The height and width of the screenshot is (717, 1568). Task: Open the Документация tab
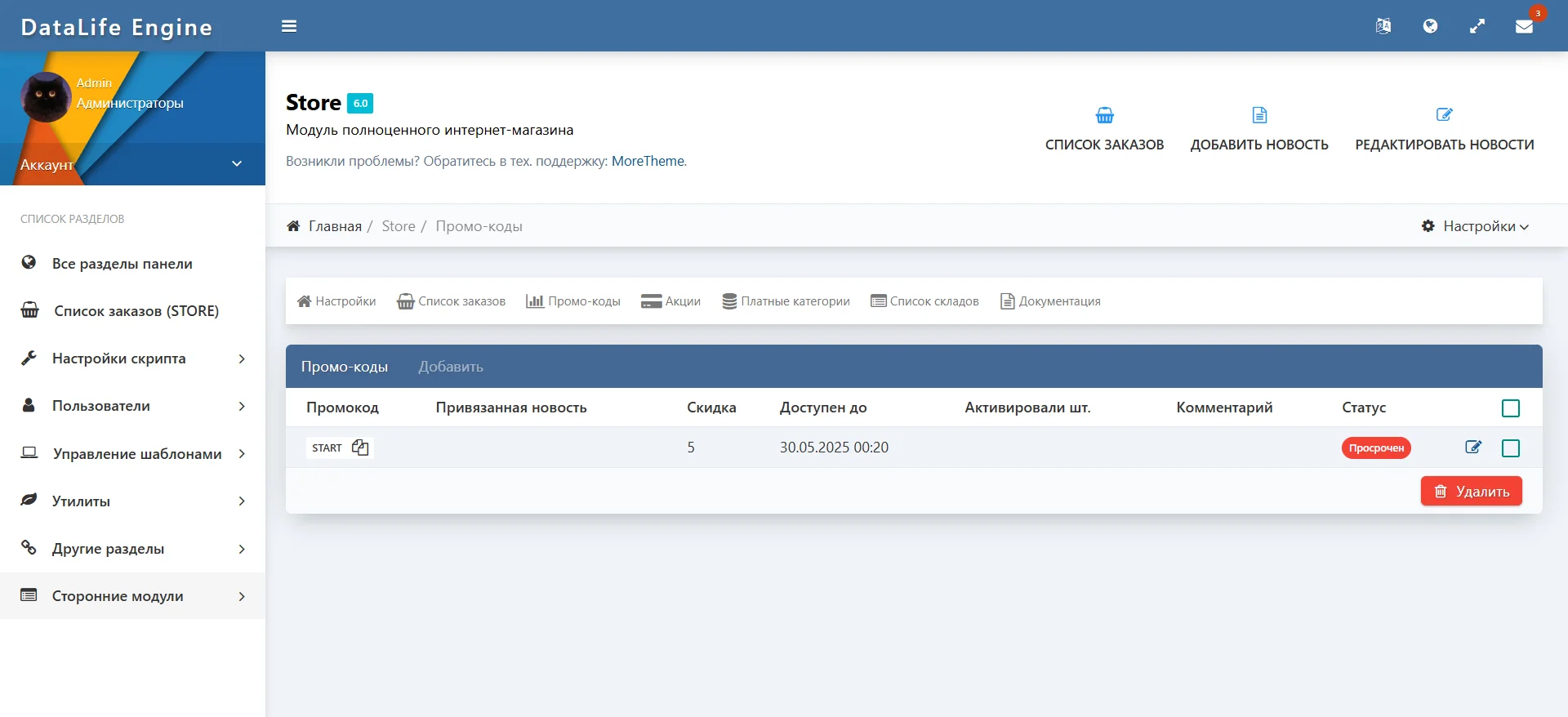click(x=1050, y=301)
